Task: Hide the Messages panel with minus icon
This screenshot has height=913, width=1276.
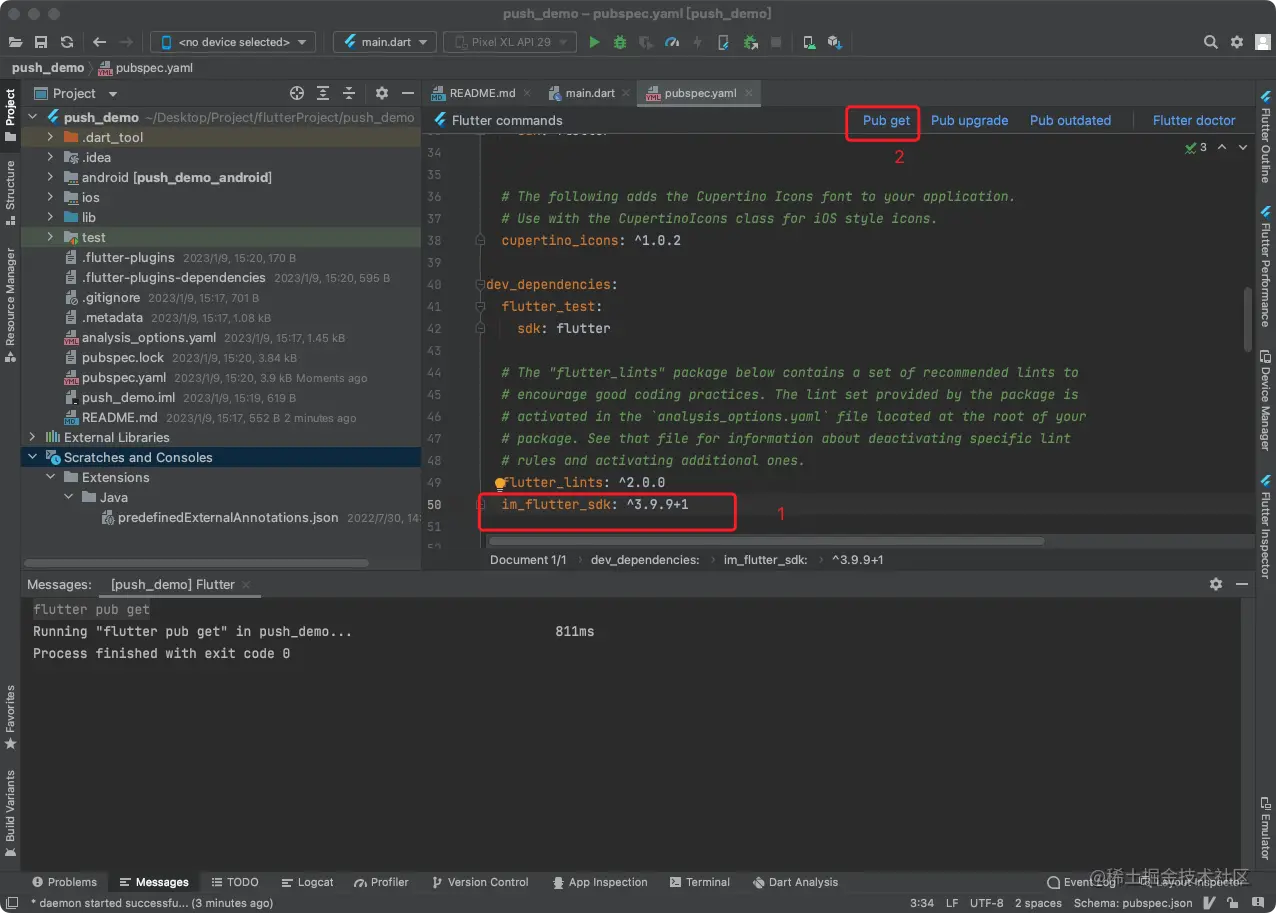Action: coord(1242,584)
